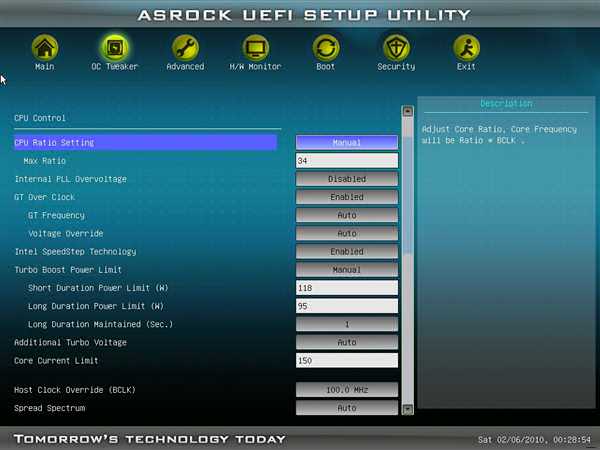Open Intel SpeedStep Technology Enabled dropdown

pos(347,251)
